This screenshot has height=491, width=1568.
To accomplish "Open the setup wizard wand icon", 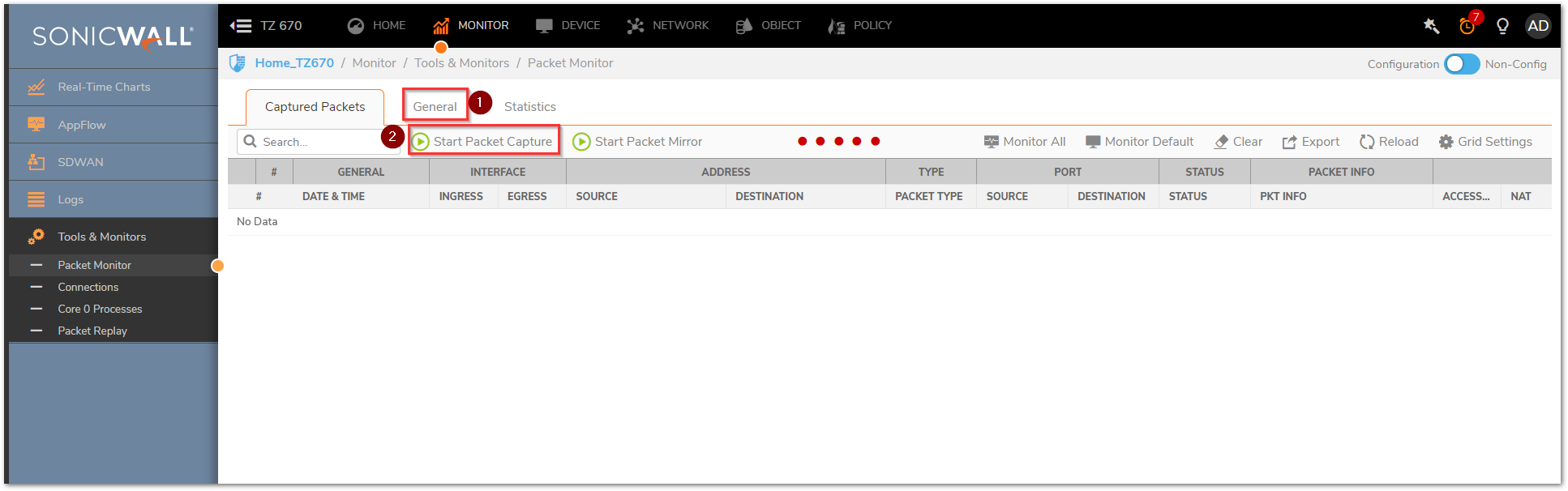I will point(1432,26).
